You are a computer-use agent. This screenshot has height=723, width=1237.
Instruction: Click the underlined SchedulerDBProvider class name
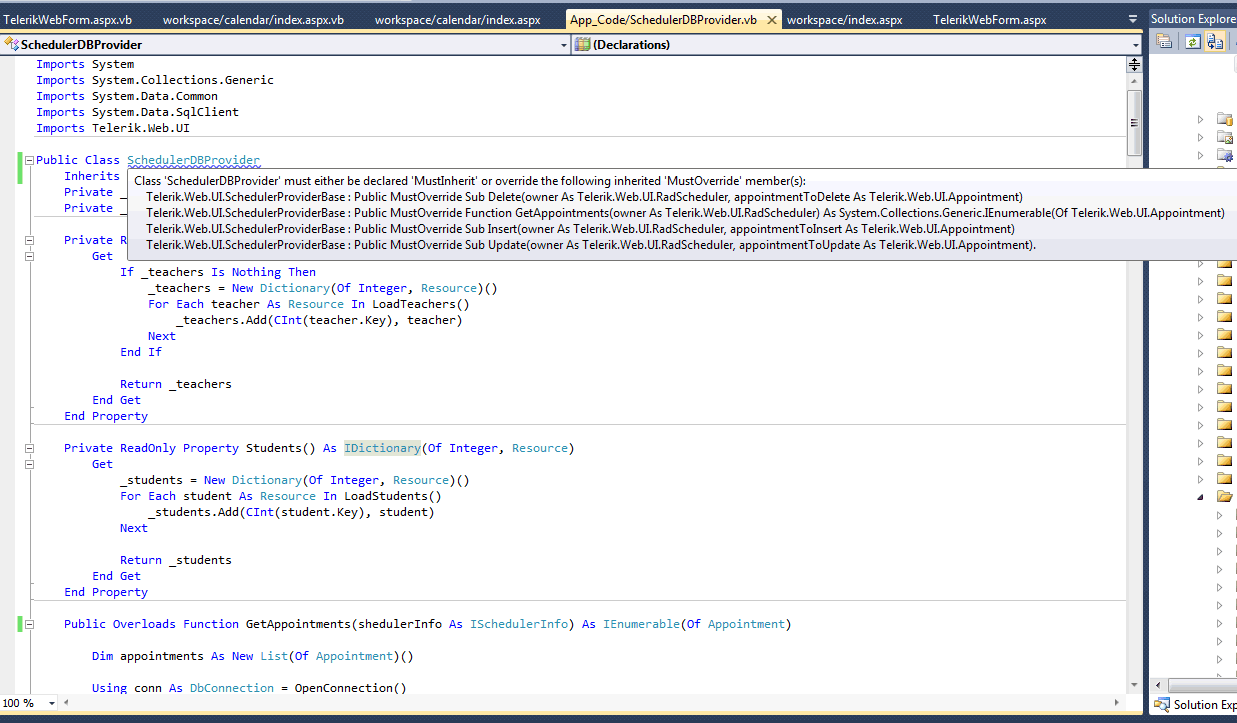click(193, 160)
